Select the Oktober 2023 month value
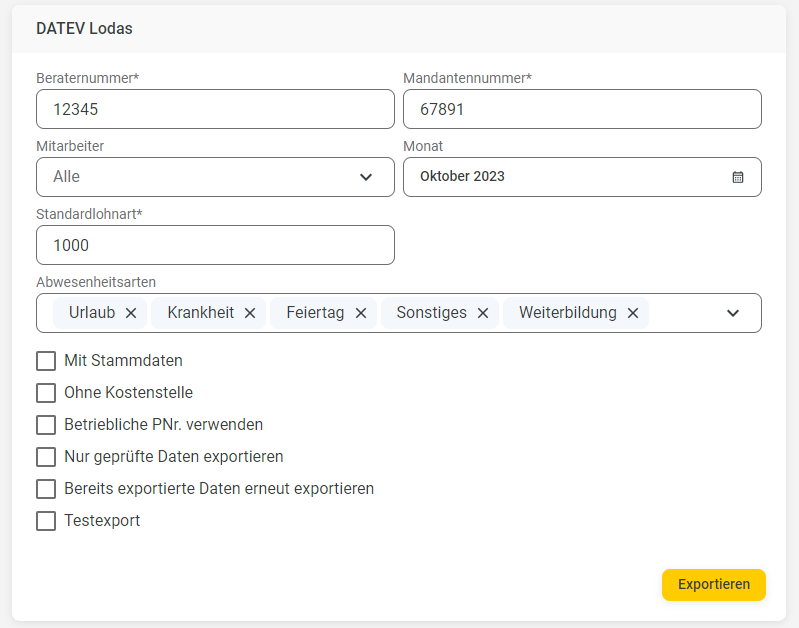Screen dimensions: 799x628 point(462,176)
